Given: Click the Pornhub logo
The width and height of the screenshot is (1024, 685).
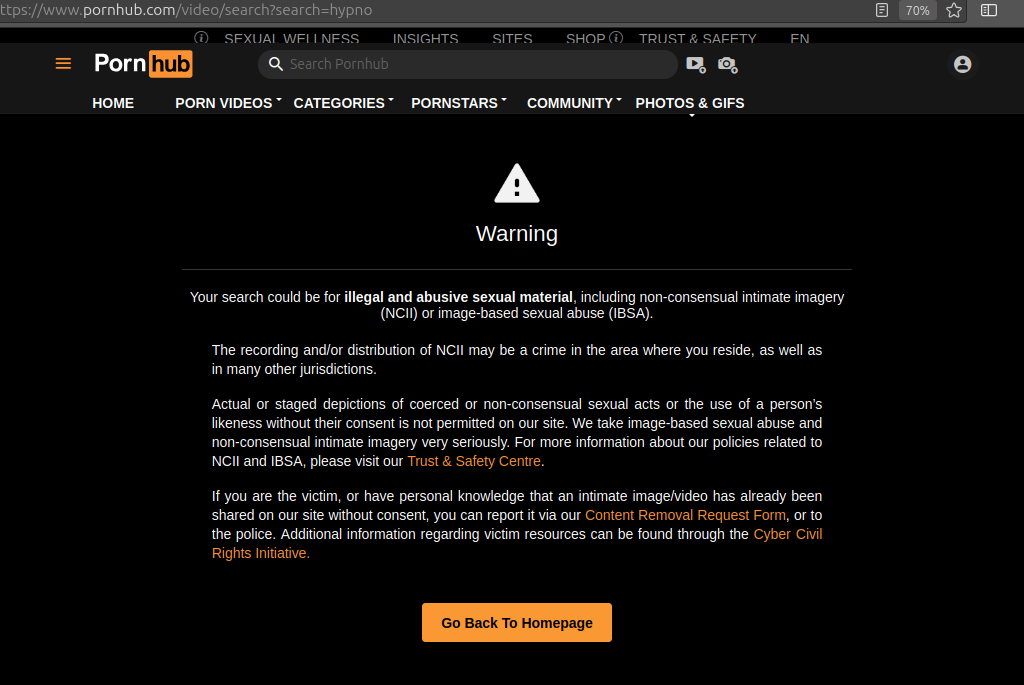Looking at the screenshot, I should [143, 64].
